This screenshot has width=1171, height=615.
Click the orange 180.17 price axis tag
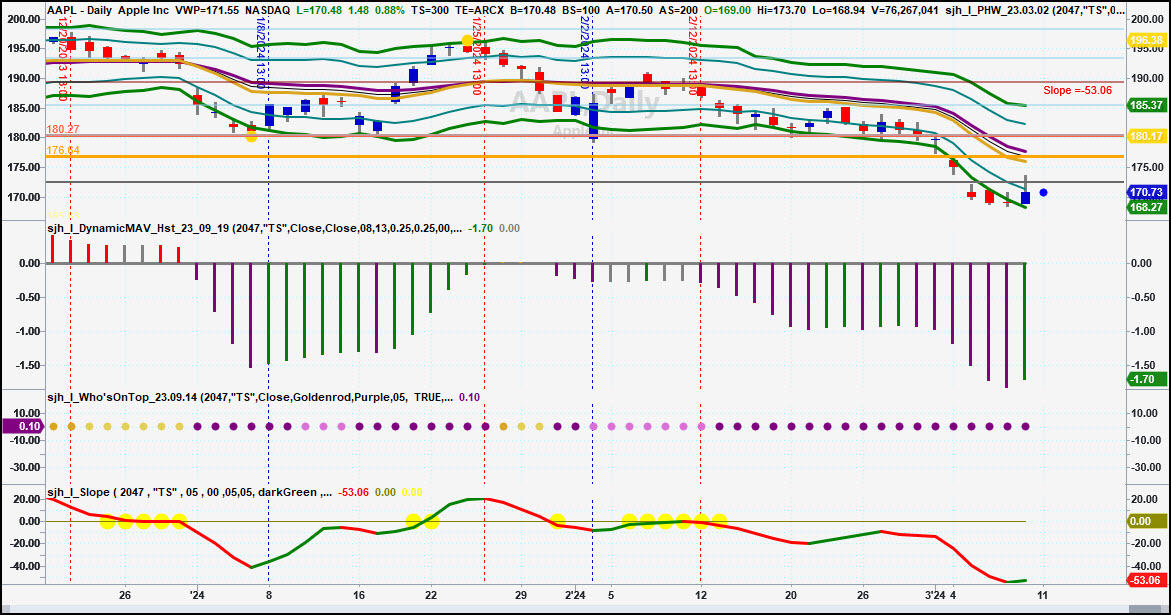click(1146, 136)
